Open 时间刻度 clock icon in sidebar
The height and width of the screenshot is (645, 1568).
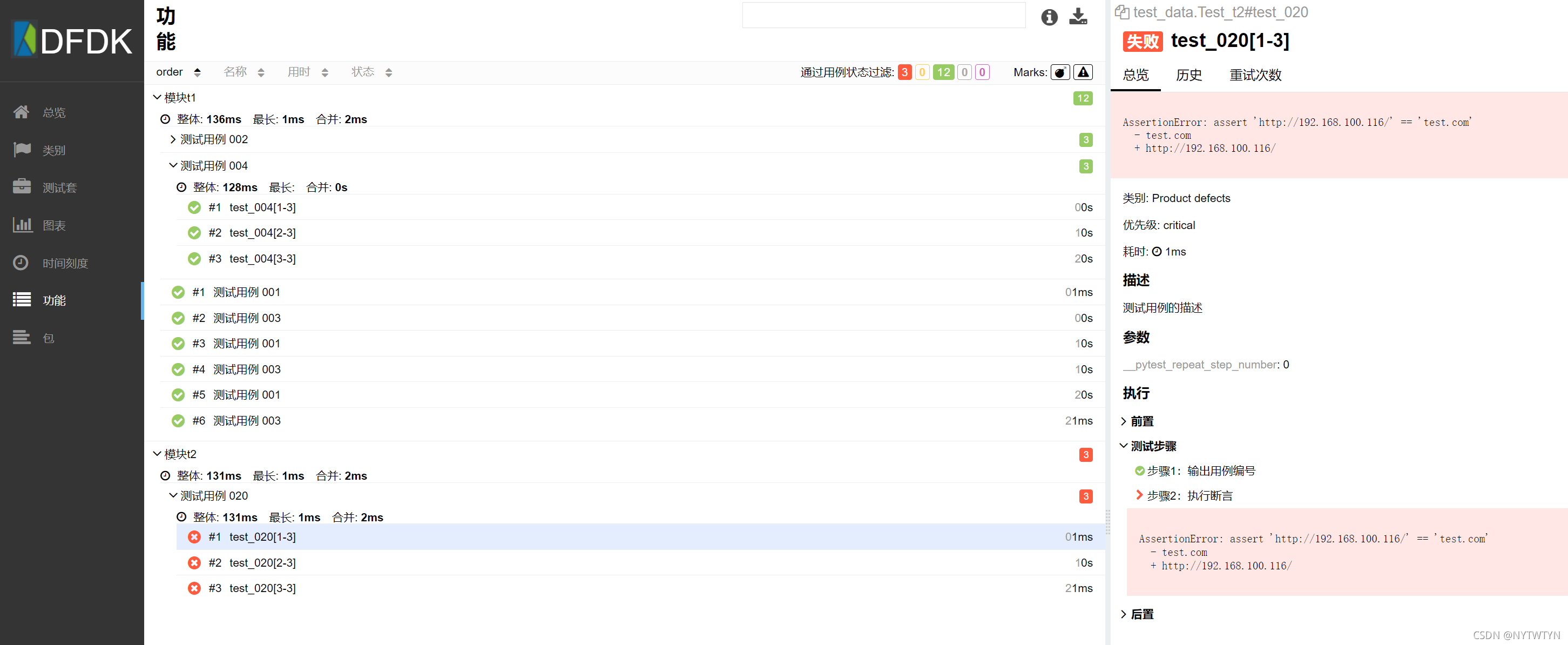pos(21,263)
